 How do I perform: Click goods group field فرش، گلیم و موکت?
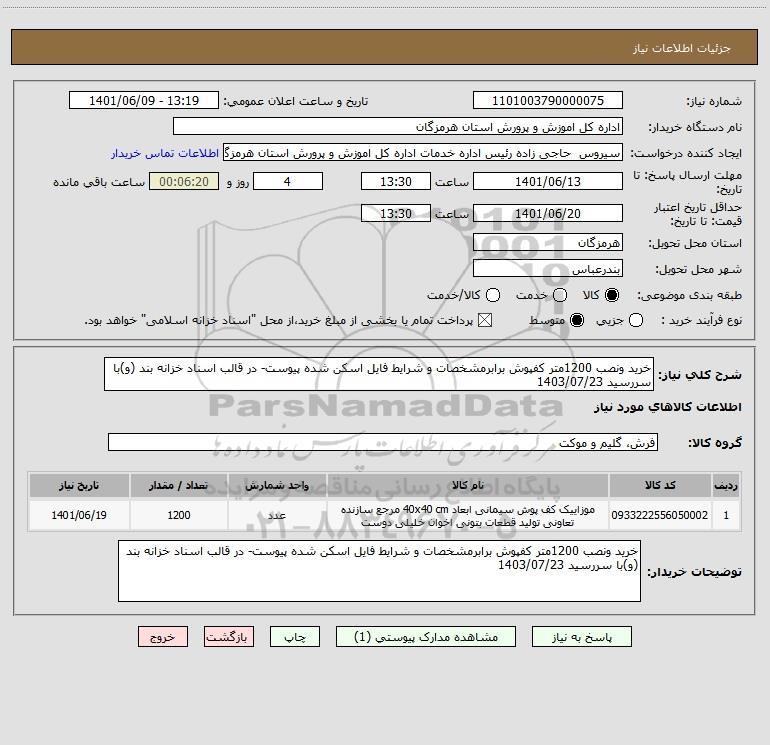(383, 442)
